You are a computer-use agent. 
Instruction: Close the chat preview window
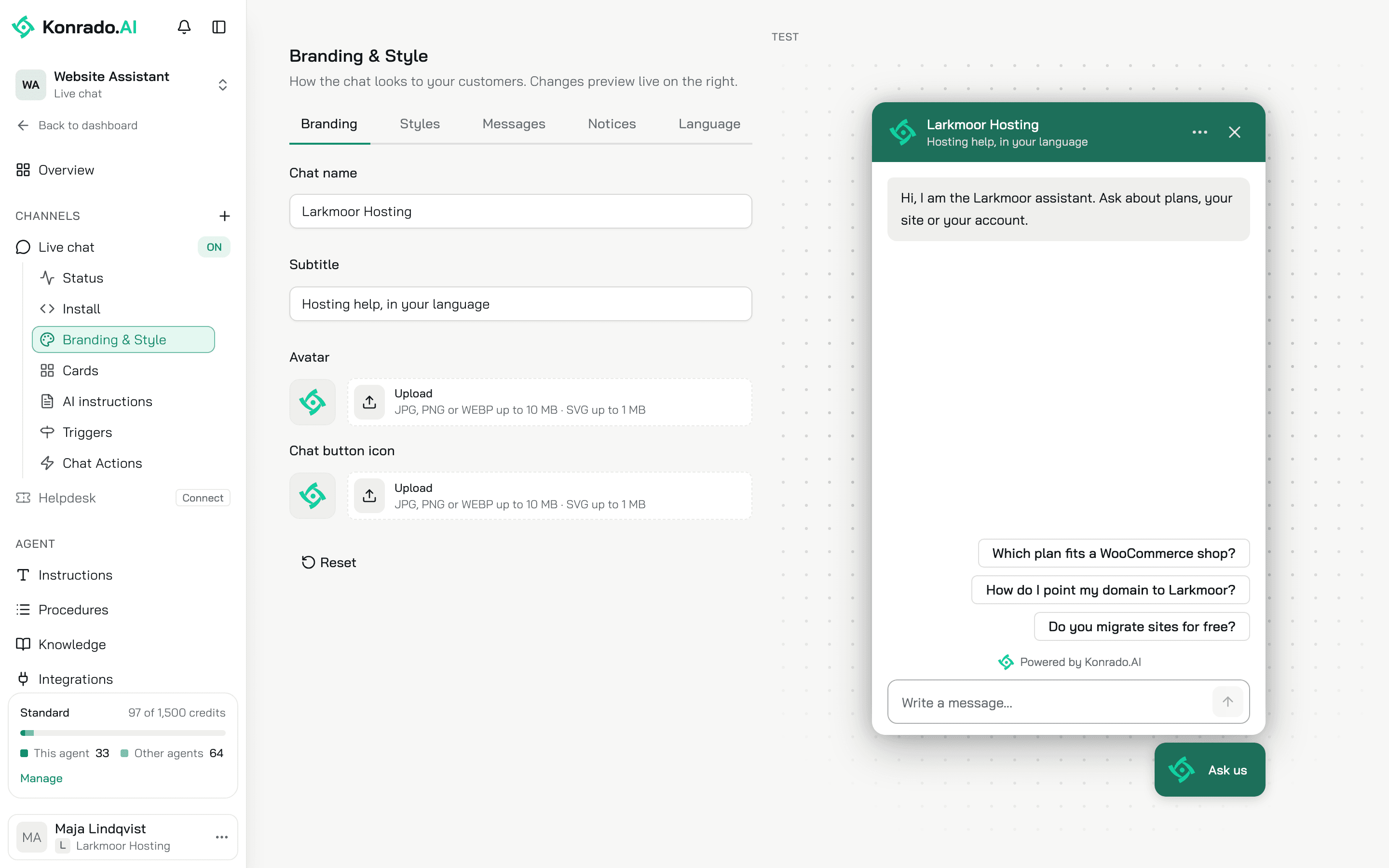coord(1235,132)
